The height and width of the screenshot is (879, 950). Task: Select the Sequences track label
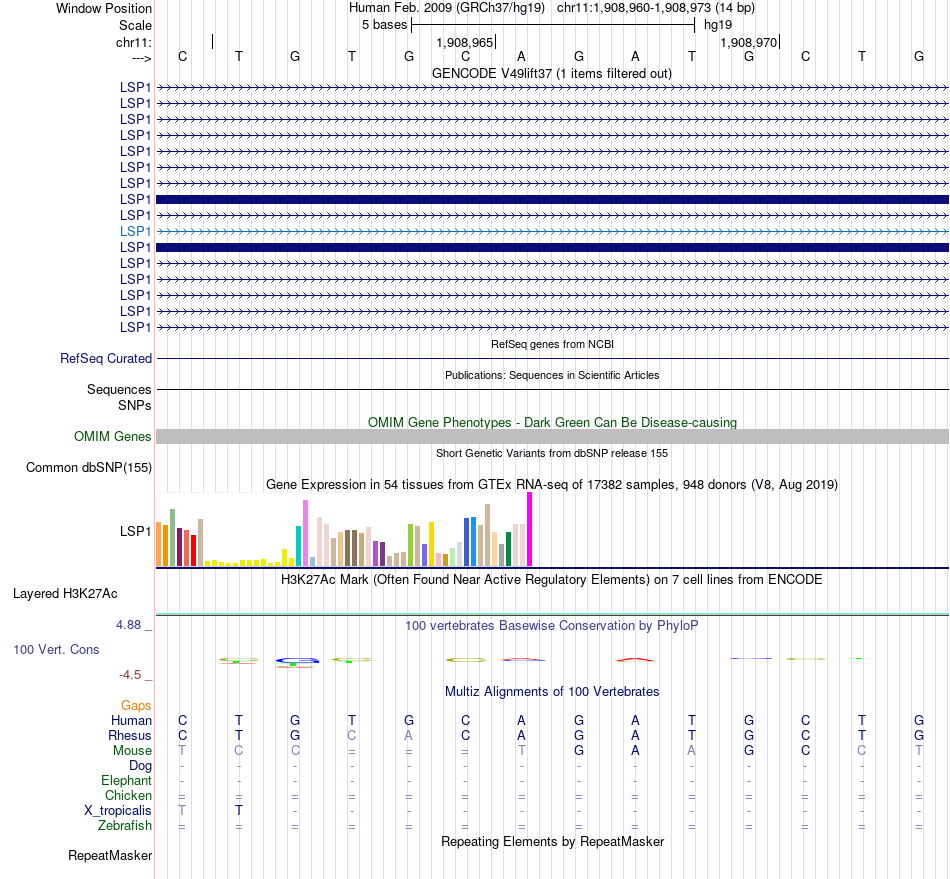tap(119, 390)
